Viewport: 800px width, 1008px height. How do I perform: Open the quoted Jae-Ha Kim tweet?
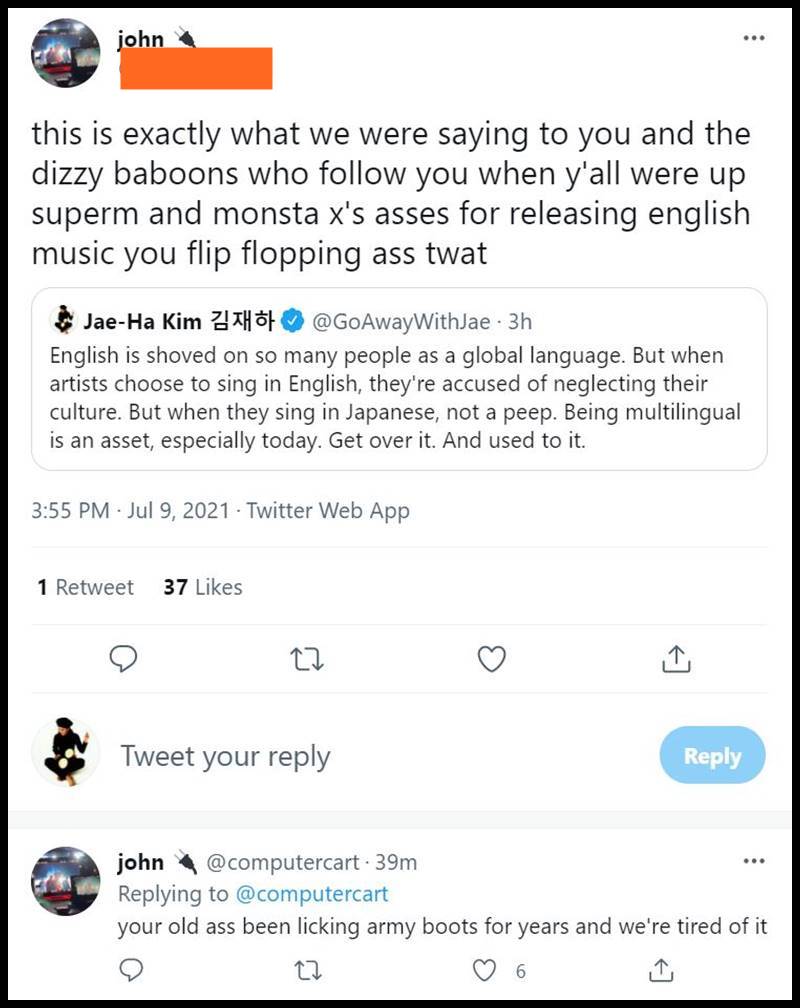click(399, 397)
